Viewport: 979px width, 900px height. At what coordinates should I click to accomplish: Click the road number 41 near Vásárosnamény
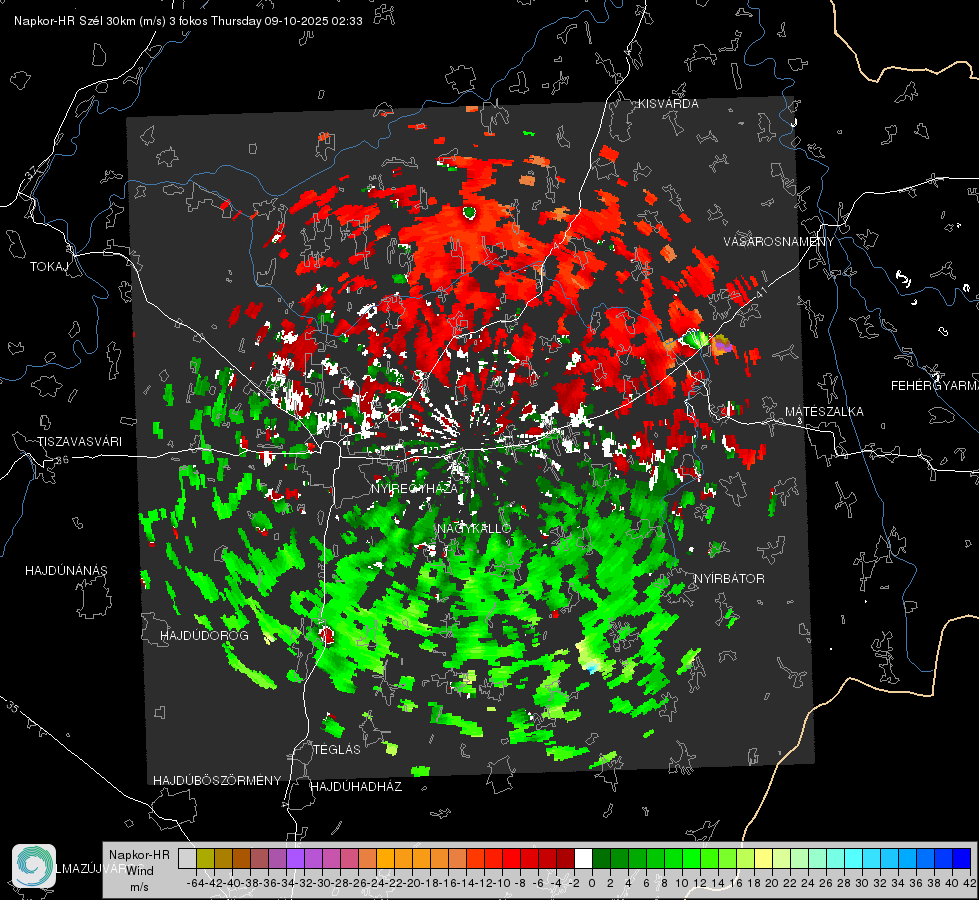[759, 291]
